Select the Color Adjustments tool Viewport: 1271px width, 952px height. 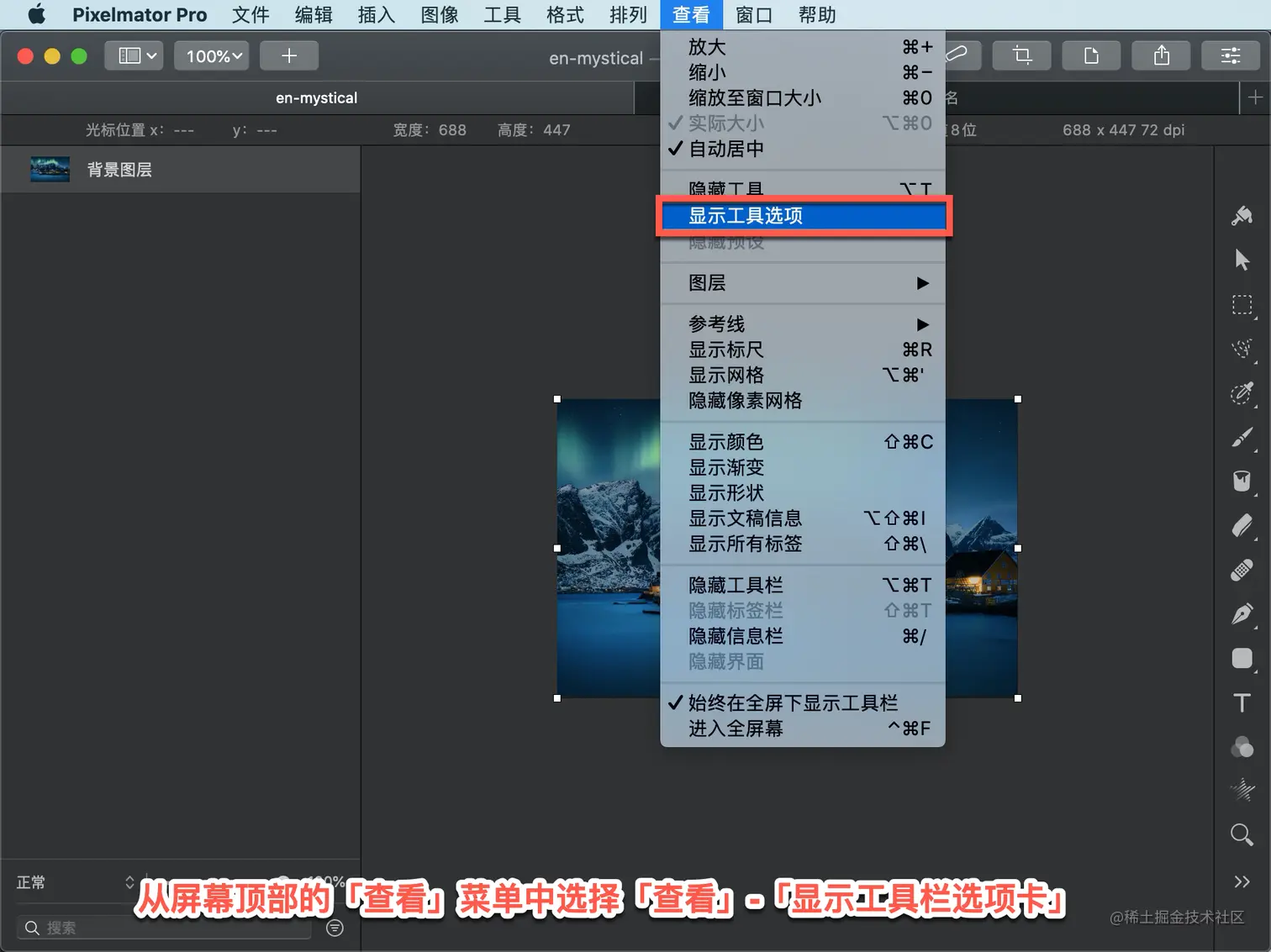(1242, 746)
